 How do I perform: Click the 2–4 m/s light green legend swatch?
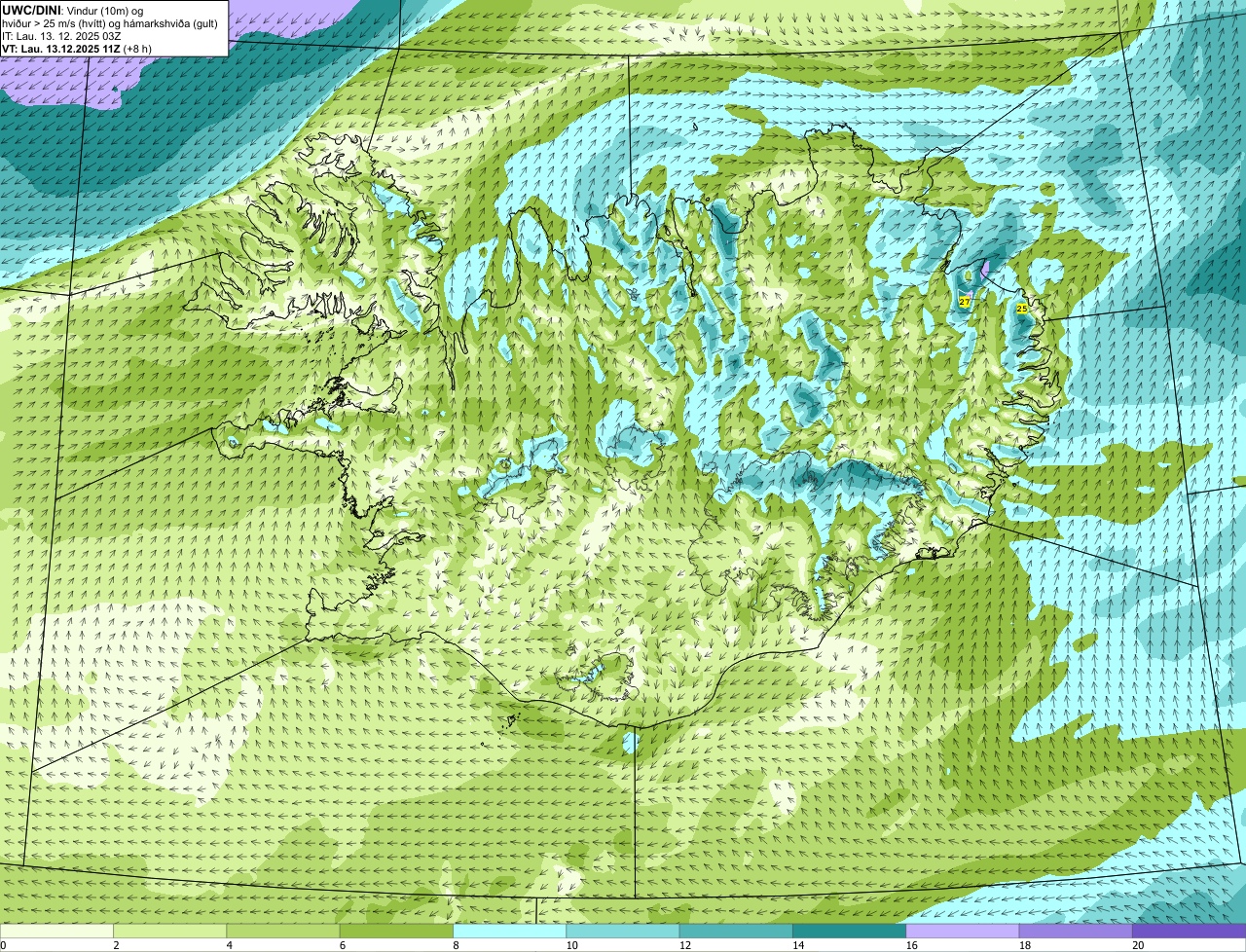(170, 931)
